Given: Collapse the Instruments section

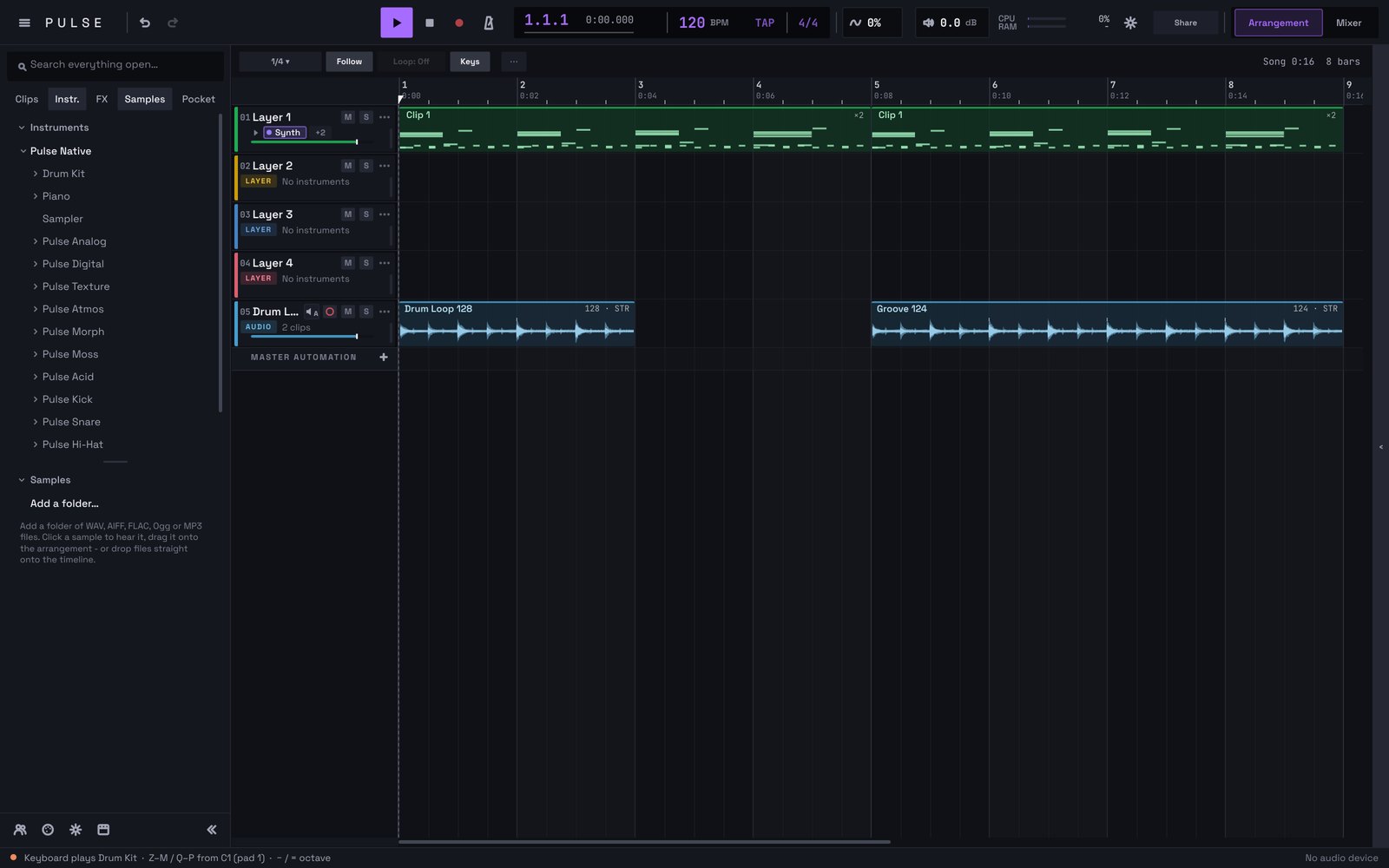Looking at the screenshot, I should (x=22, y=128).
